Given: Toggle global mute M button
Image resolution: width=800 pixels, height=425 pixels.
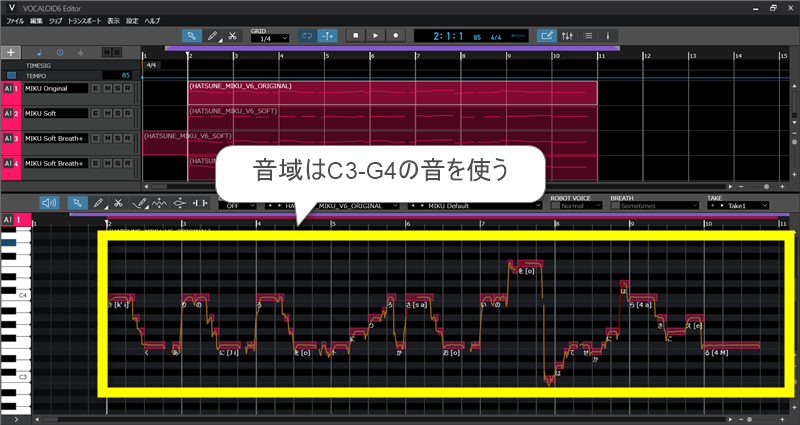Looking at the screenshot, I should tap(107, 53).
